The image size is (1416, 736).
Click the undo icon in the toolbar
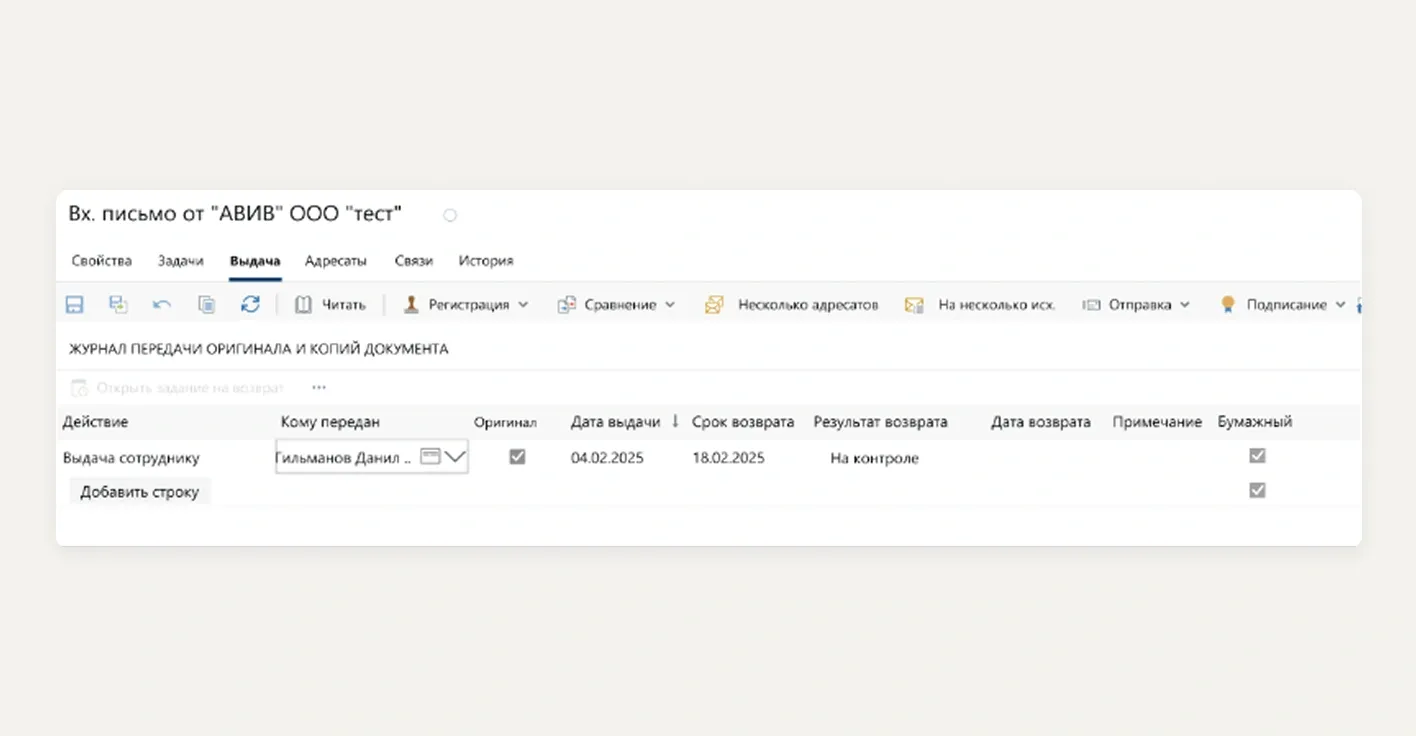(x=161, y=304)
